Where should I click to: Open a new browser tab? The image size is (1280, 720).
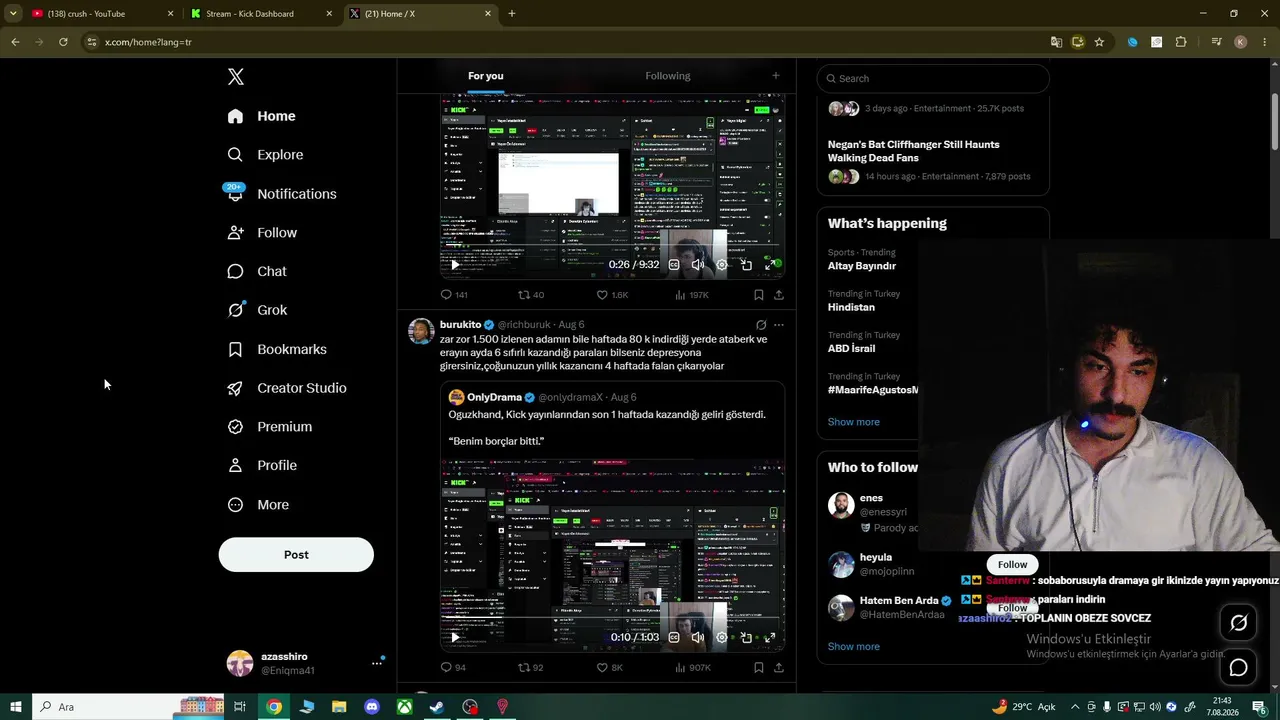[512, 14]
